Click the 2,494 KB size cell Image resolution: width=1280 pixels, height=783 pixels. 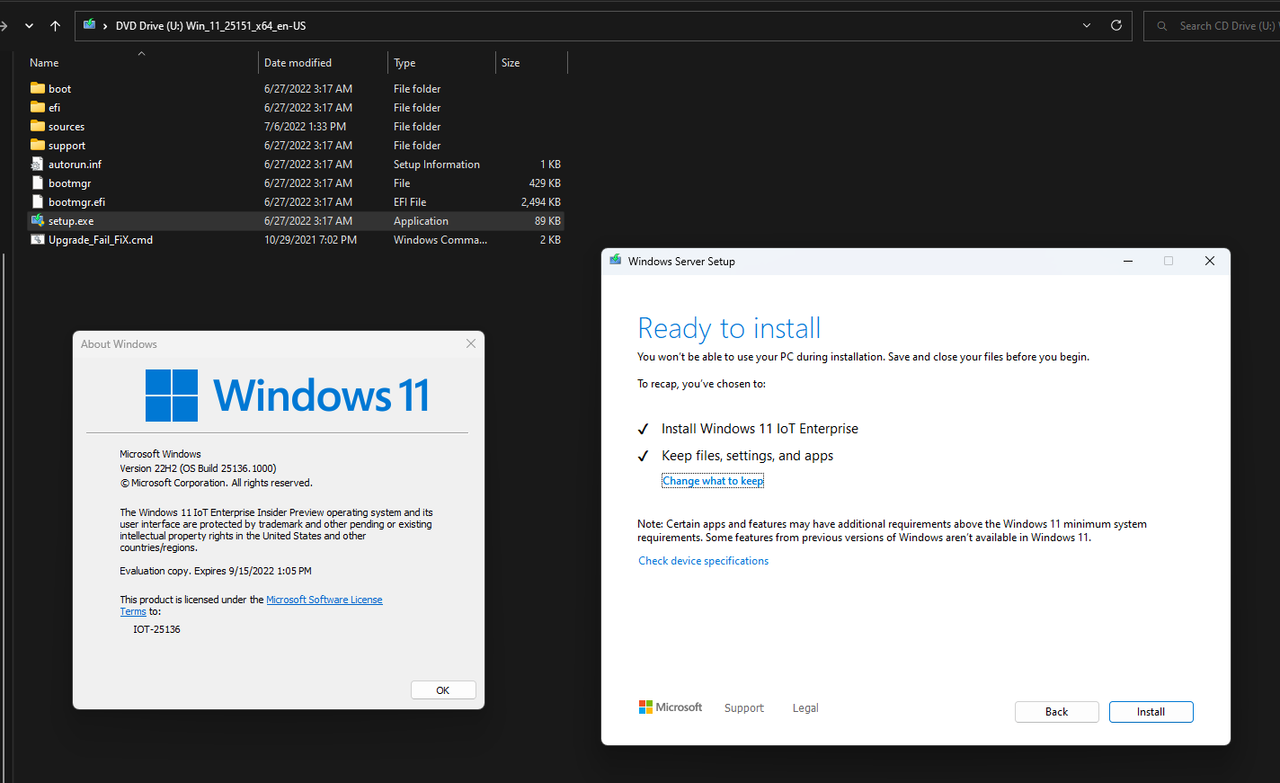[x=541, y=202]
